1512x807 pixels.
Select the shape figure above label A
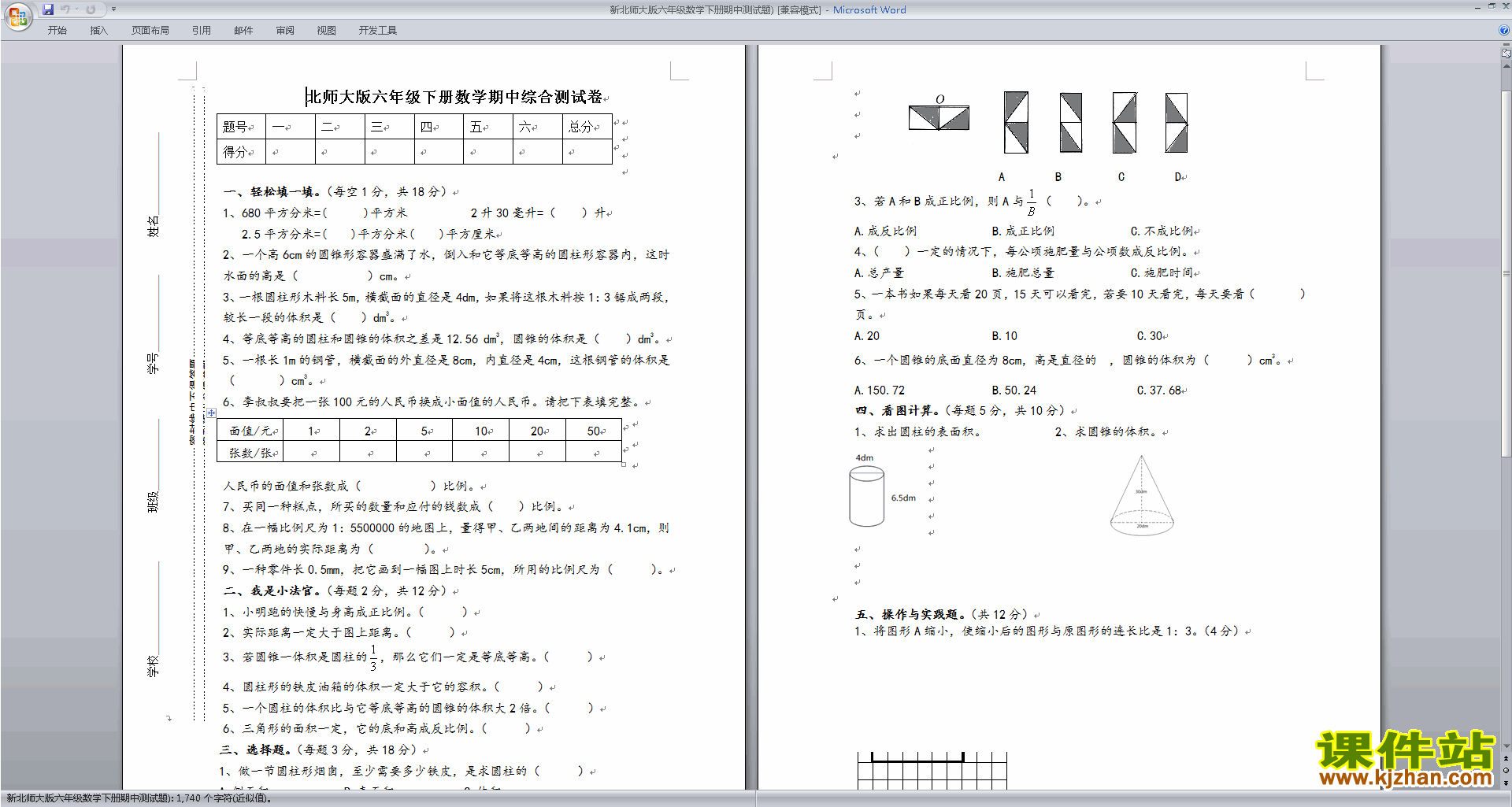tap(1016, 122)
